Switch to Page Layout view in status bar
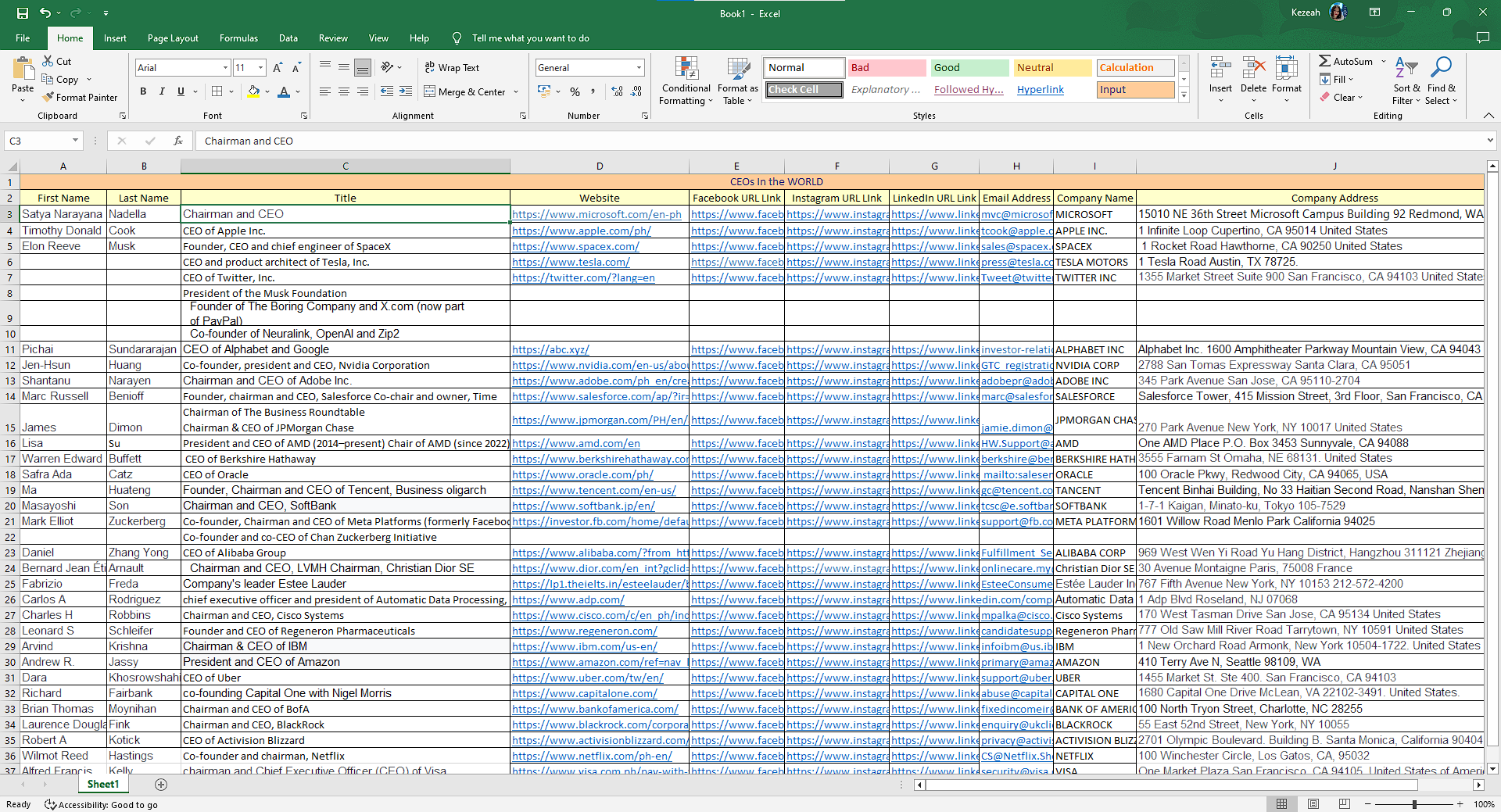Screen dimensions: 1501x812 (x=1313, y=803)
